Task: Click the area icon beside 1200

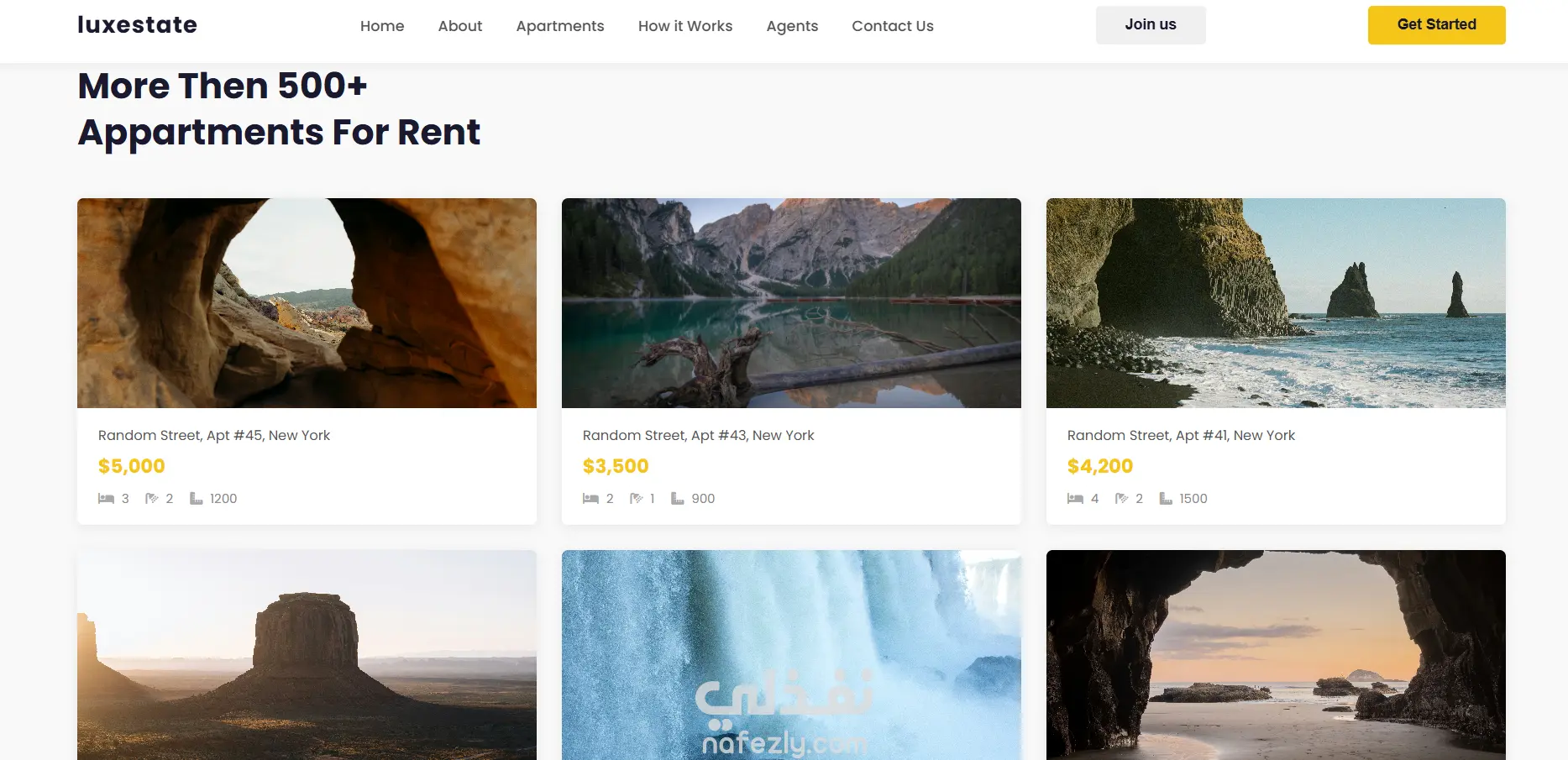Action: pyautogui.click(x=197, y=499)
